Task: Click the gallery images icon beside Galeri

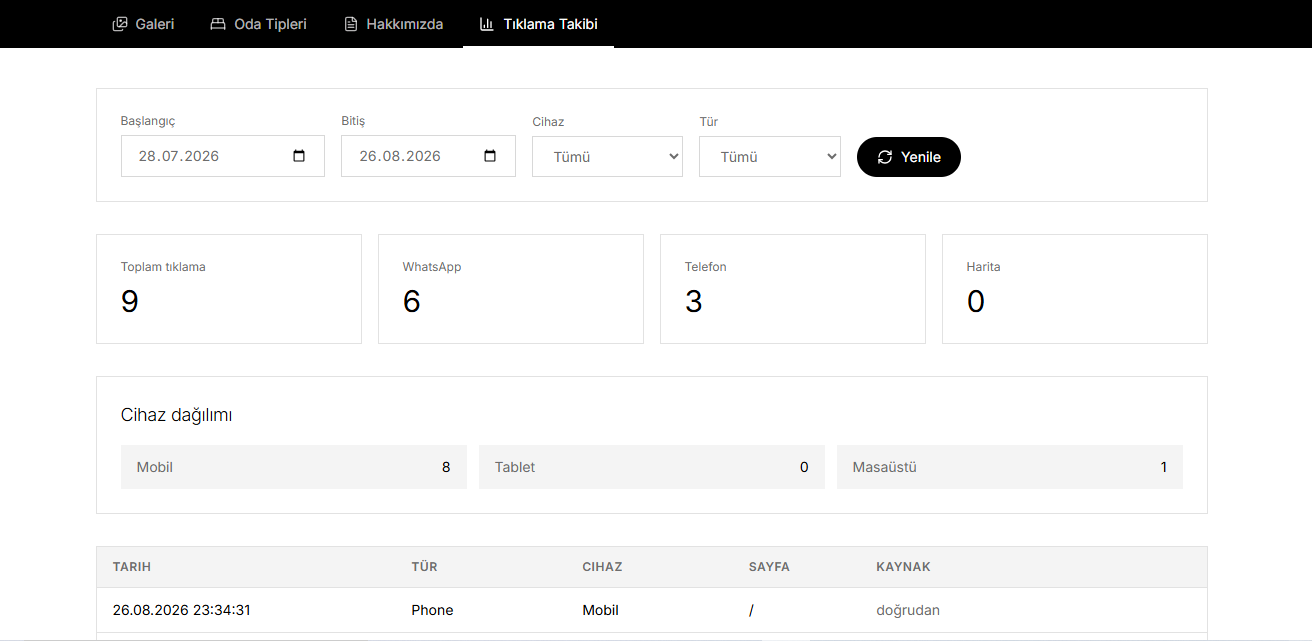Action: 120,24
